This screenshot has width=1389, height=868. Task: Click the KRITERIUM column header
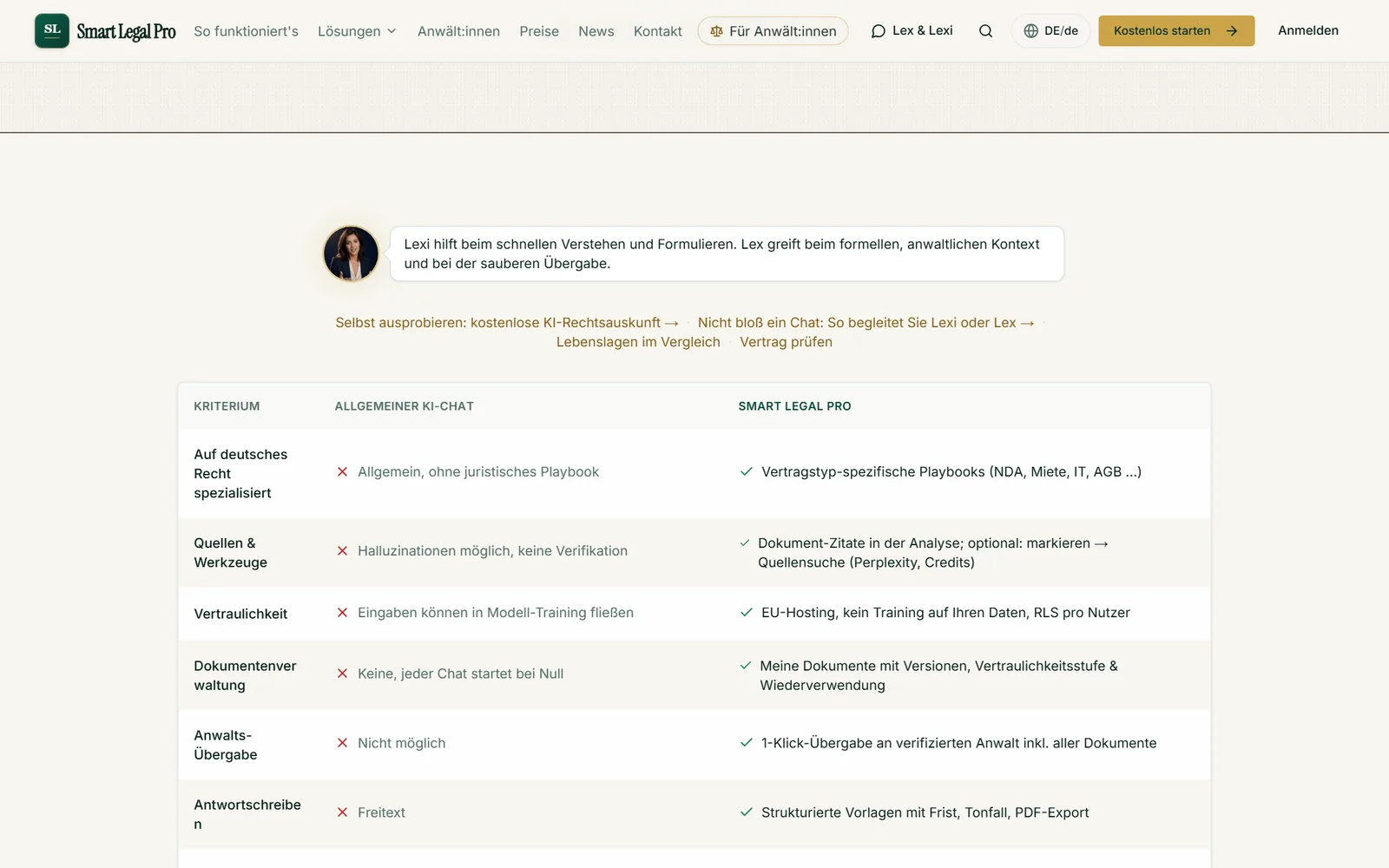point(227,406)
